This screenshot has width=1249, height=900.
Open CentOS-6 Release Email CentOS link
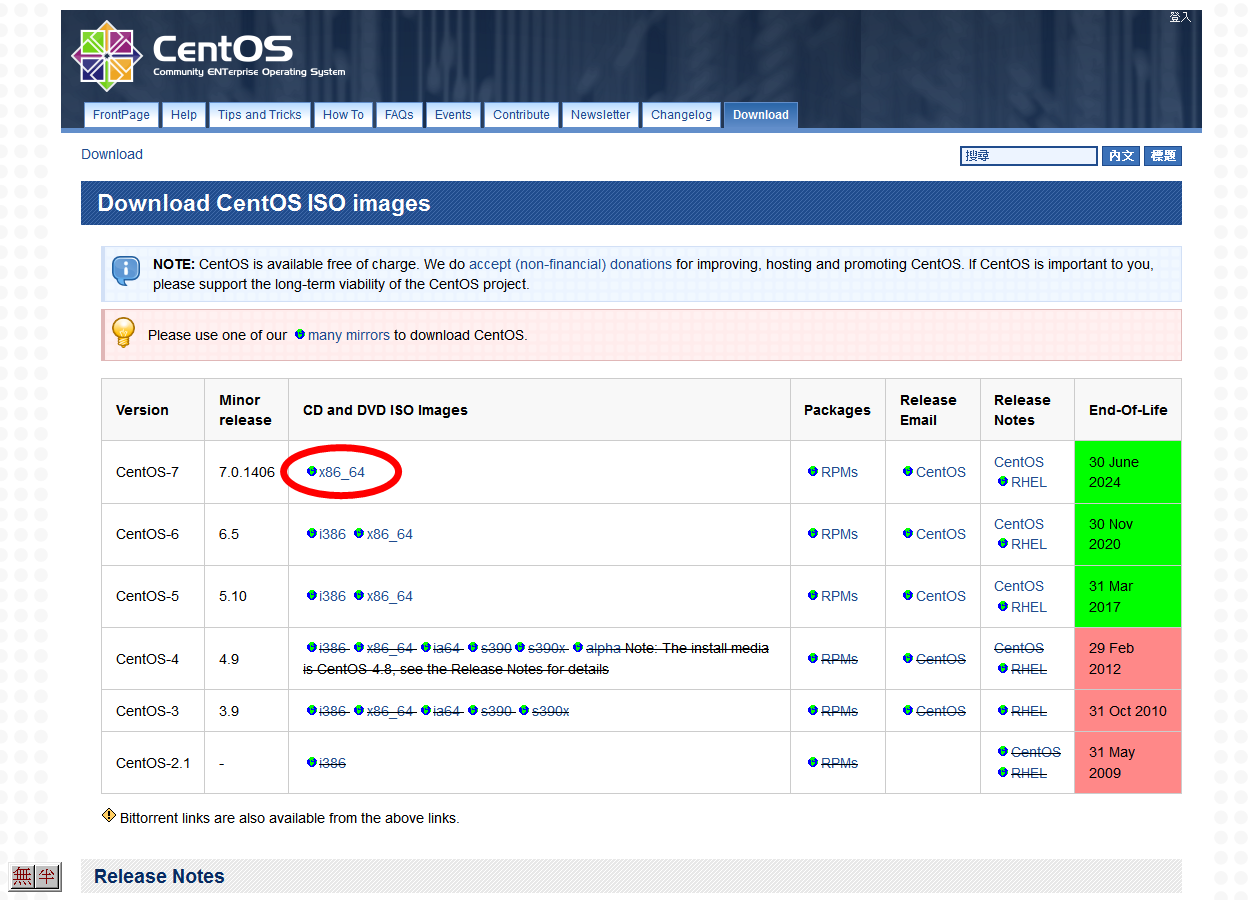(941, 534)
